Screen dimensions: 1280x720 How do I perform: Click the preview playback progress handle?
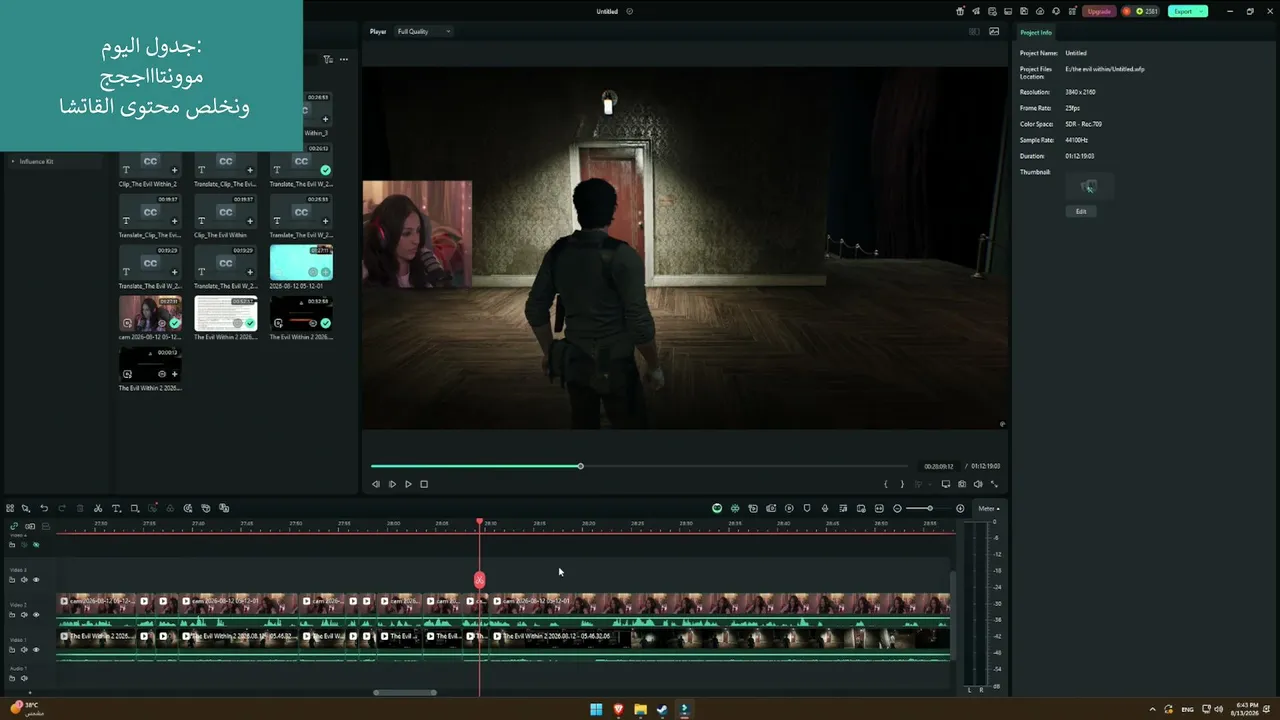580,466
